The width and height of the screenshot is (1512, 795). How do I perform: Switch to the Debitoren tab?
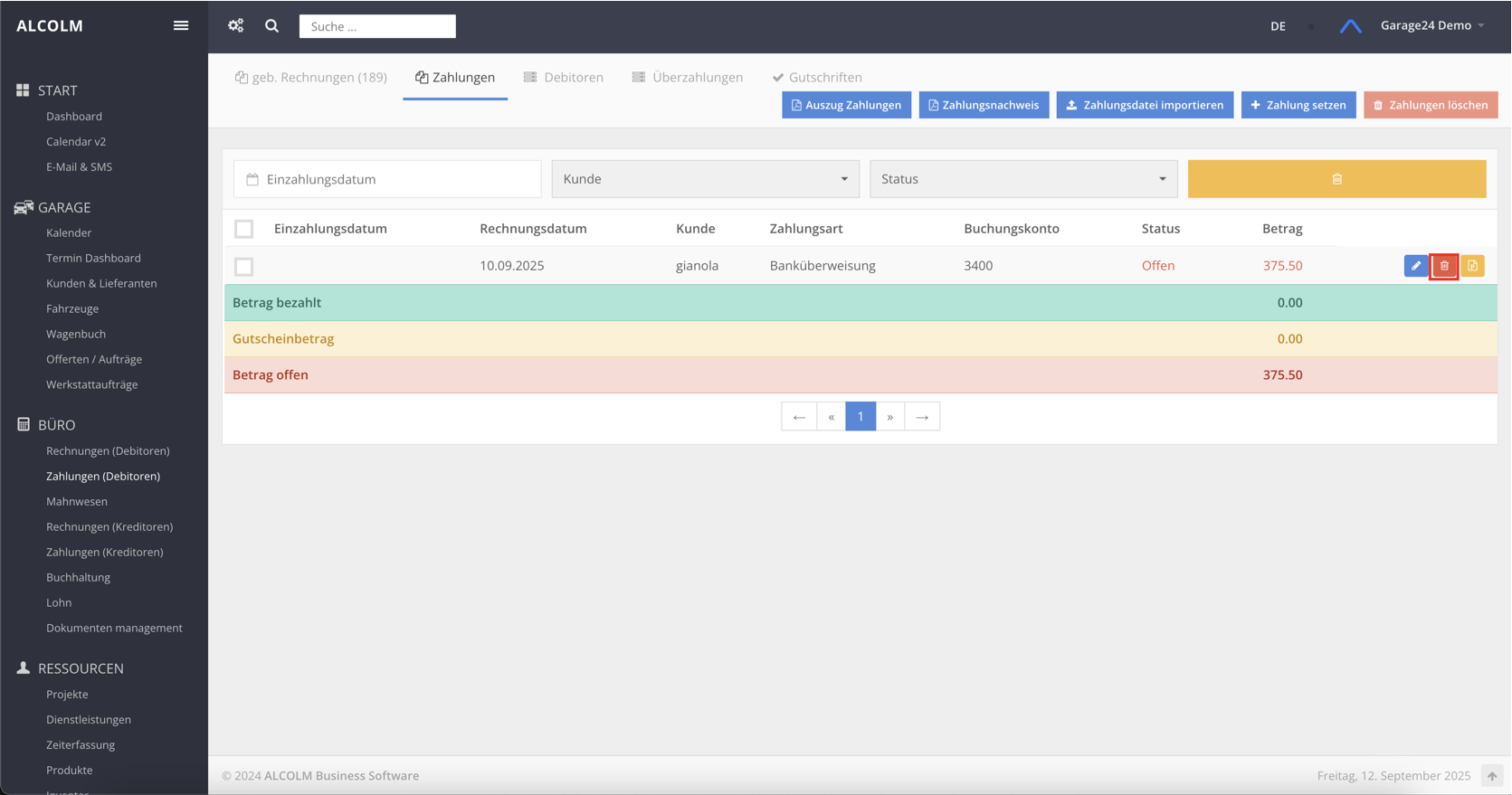(x=564, y=78)
